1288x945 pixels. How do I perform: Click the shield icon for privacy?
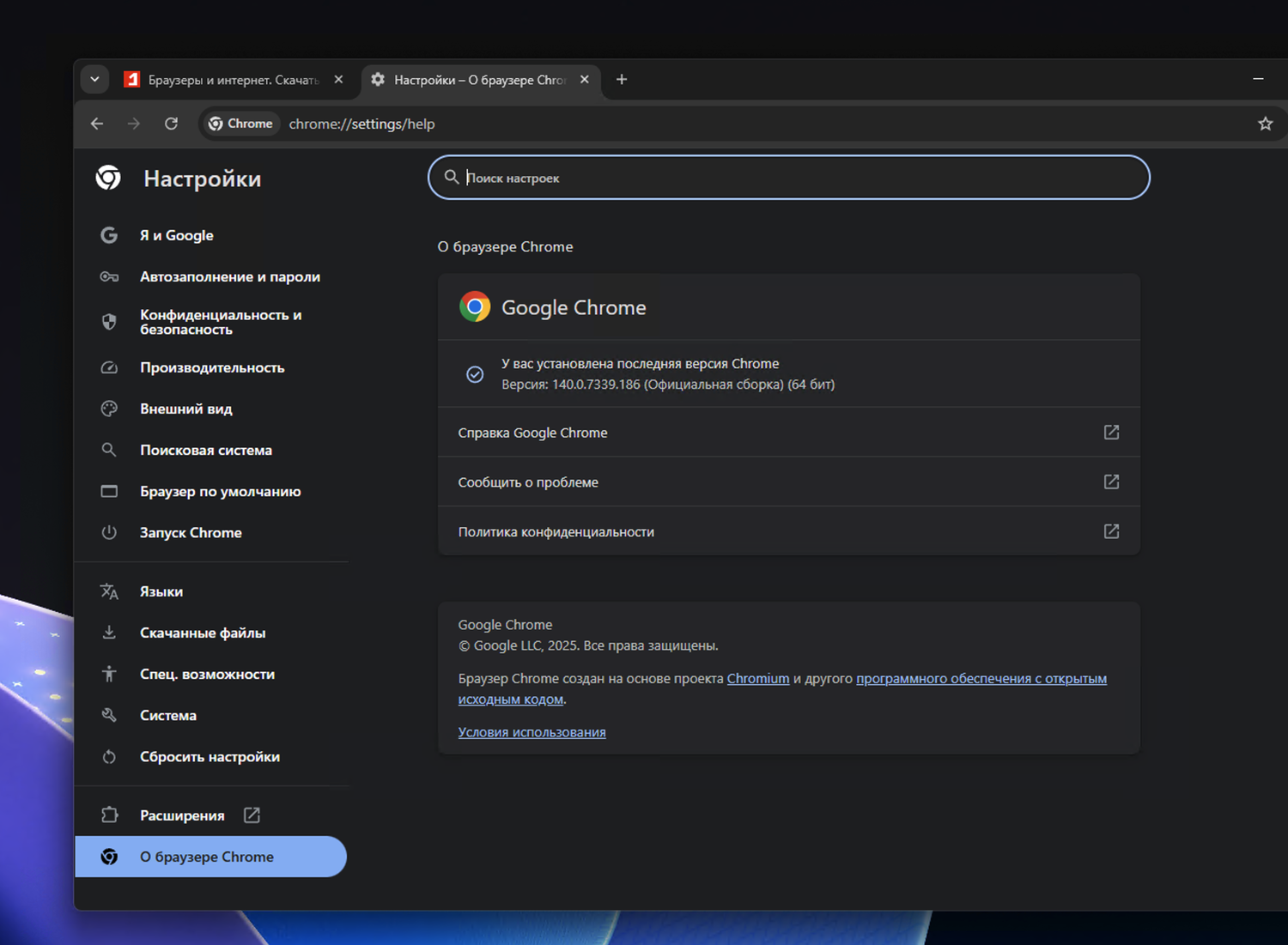tap(109, 322)
